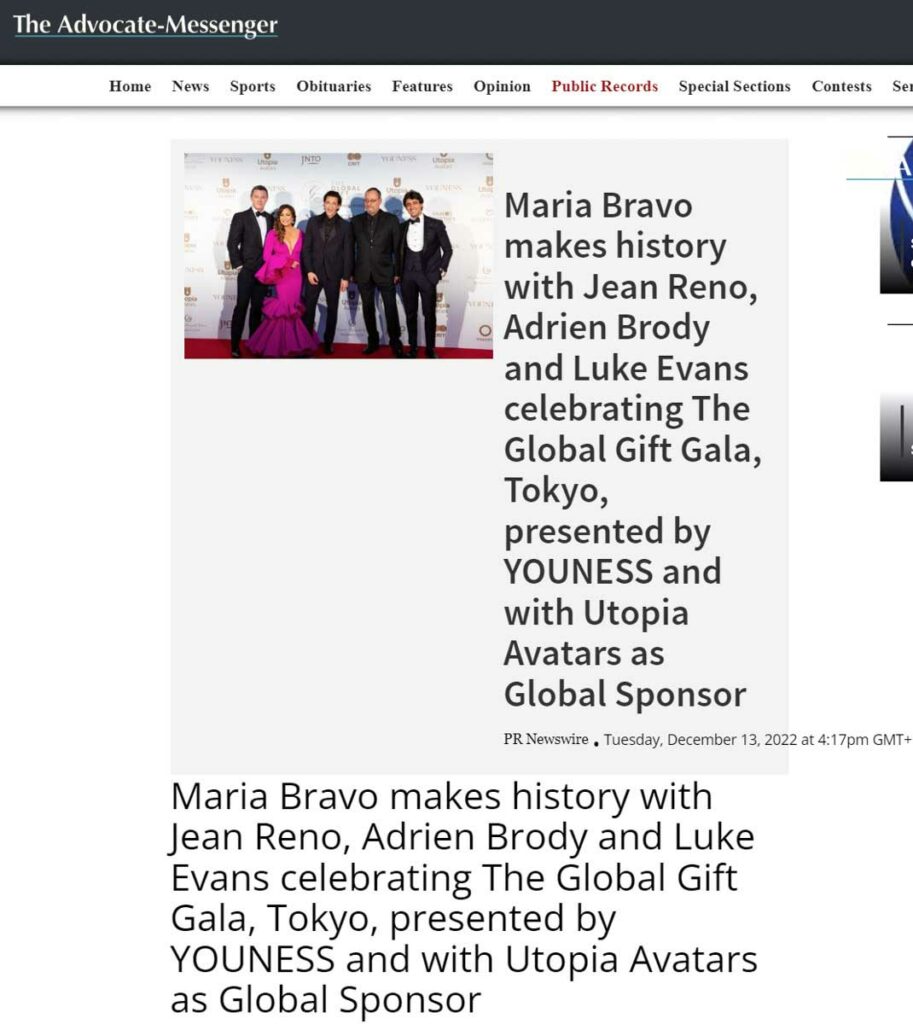Open the News section
Viewport: 913px width, 1024px height.
(x=190, y=87)
